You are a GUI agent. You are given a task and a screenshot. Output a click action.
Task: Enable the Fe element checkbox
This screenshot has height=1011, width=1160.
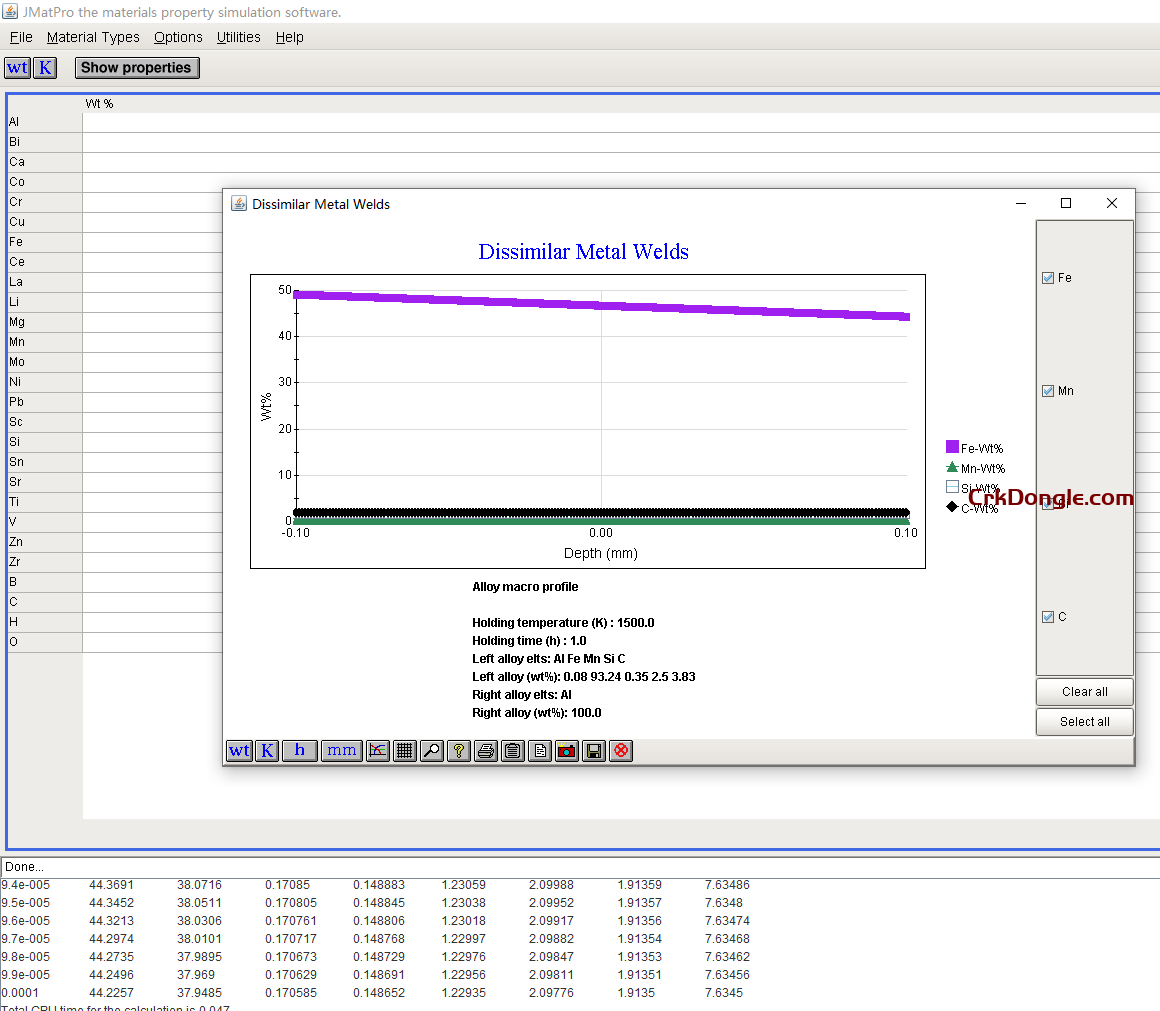point(1048,277)
